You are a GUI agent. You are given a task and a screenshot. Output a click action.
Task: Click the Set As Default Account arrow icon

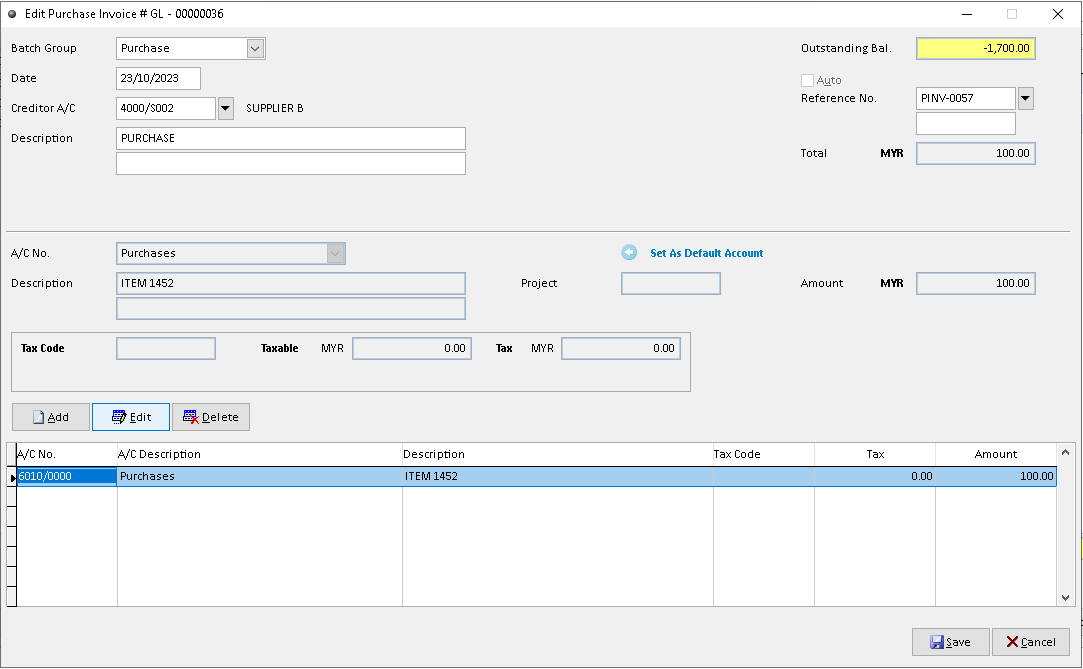629,252
